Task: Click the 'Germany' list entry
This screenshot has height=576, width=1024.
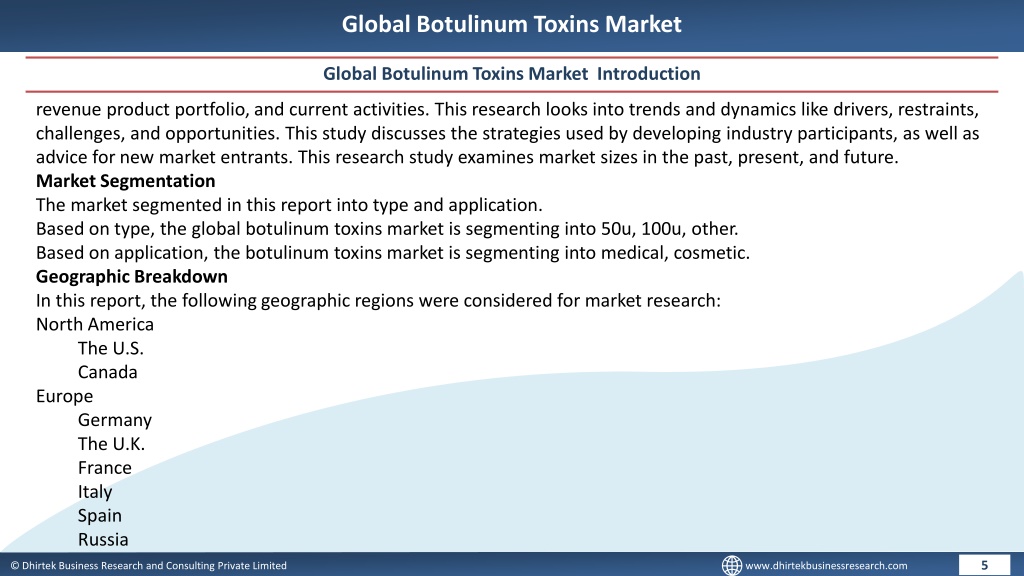Action: (x=115, y=420)
